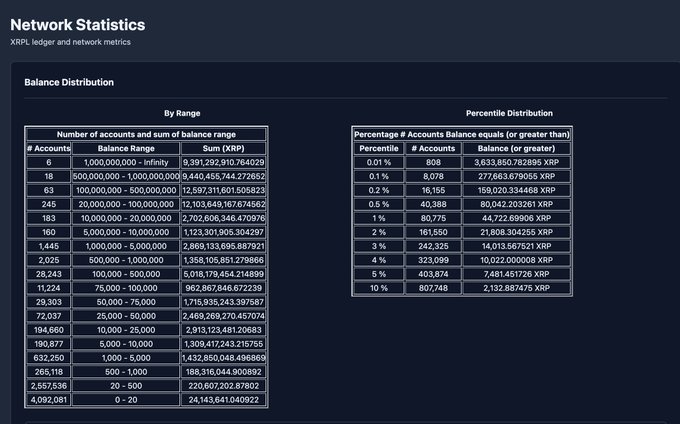Viewport: 680px width, 424px height.
Task: Click the 245 accounts cell
Action: pyautogui.click(x=49, y=204)
